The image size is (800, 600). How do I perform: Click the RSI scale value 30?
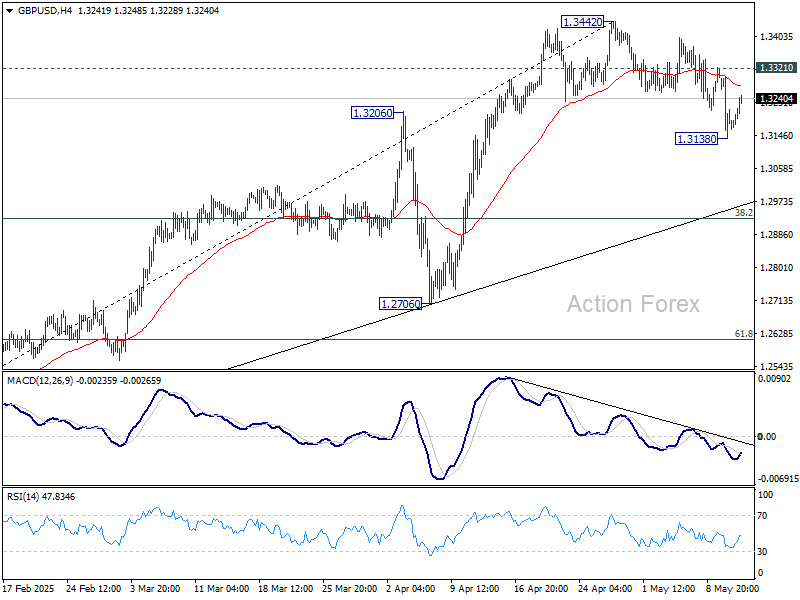click(x=762, y=552)
